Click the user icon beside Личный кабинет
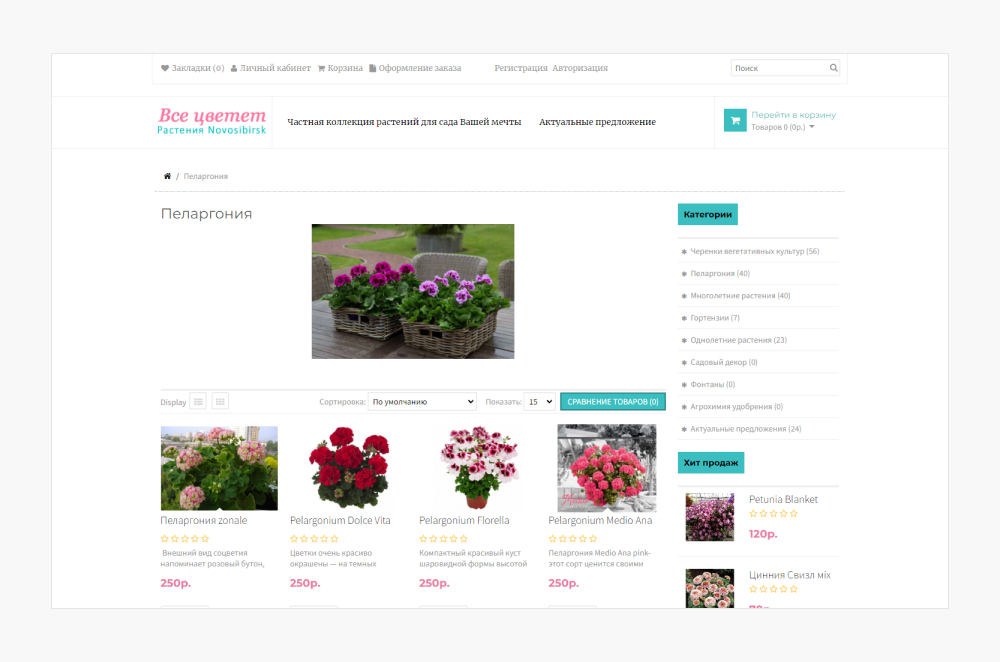1000x662 pixels. [234, 68]
